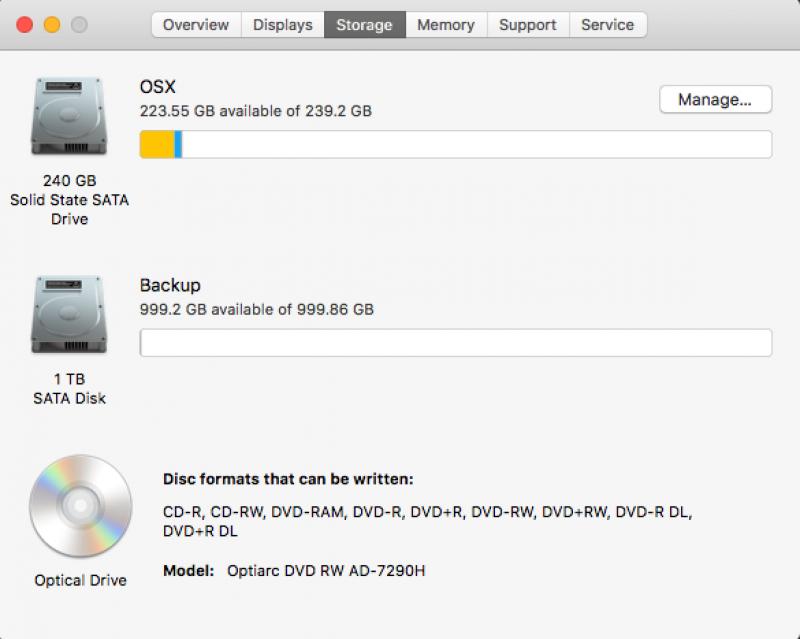Click the Optical Drive disc icon
The image size is (800, 639).
pyautogui.click(x=81, y=506)
